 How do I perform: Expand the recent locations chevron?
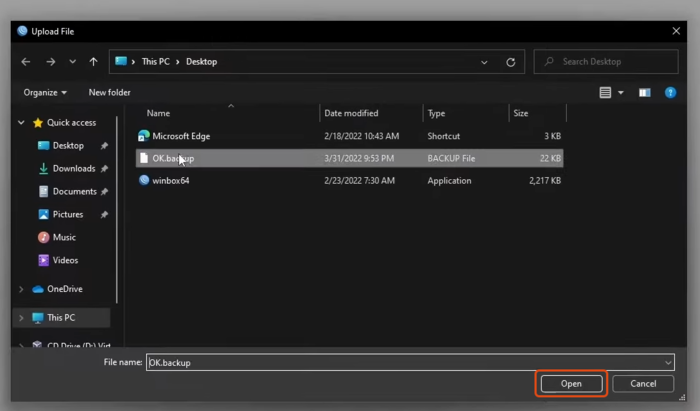(72, 62)
